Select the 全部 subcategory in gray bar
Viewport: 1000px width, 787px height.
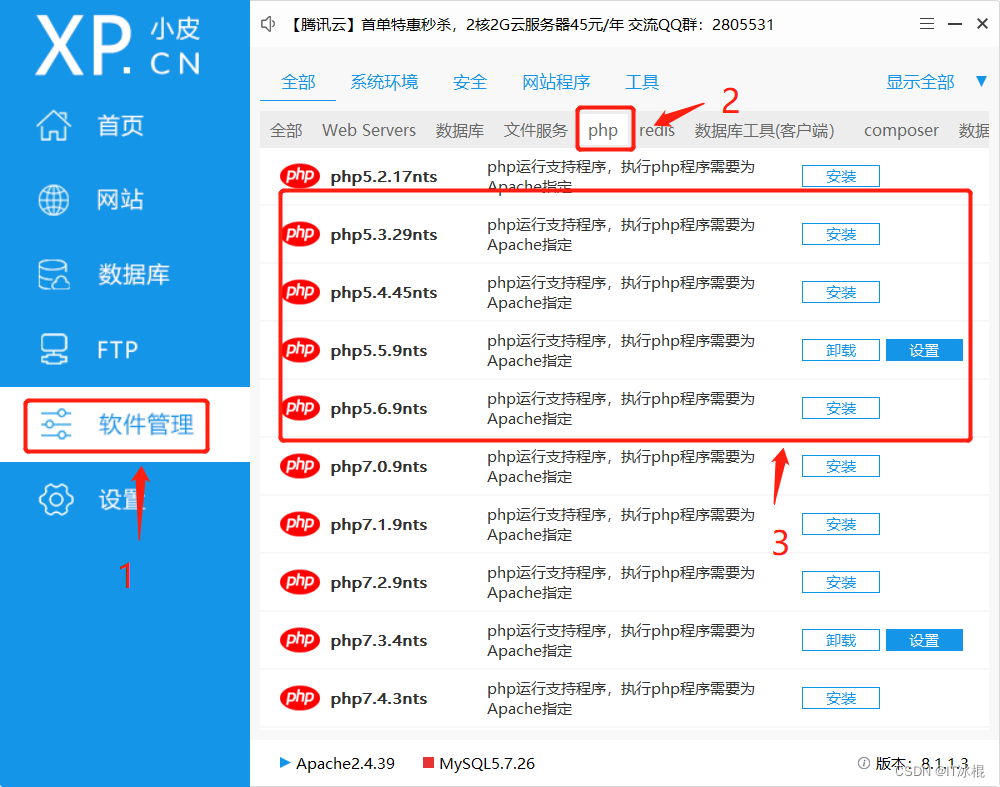pyautogui.click(x=286, y=130)
